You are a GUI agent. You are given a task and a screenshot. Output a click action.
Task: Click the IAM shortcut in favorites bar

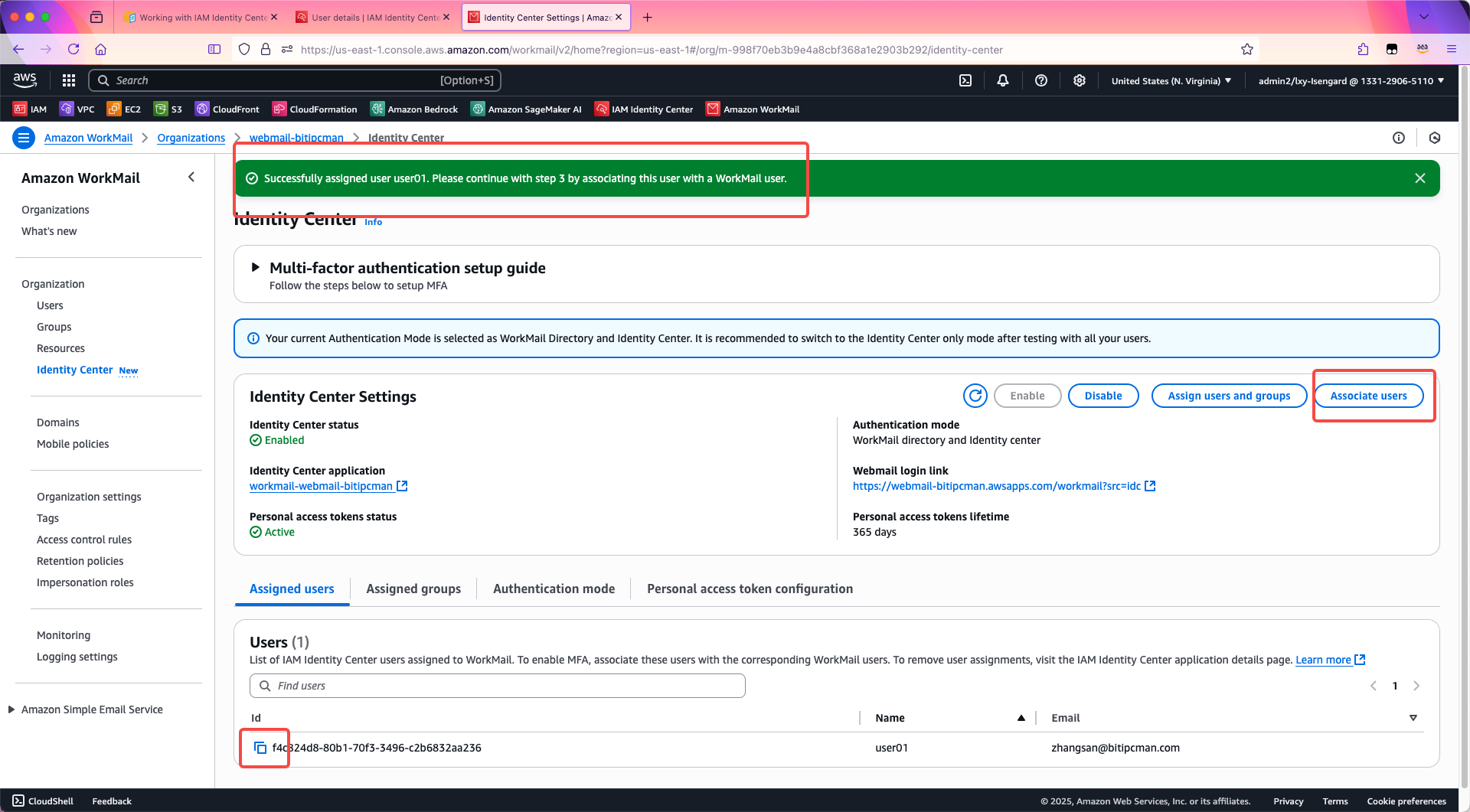coord(30,109)
